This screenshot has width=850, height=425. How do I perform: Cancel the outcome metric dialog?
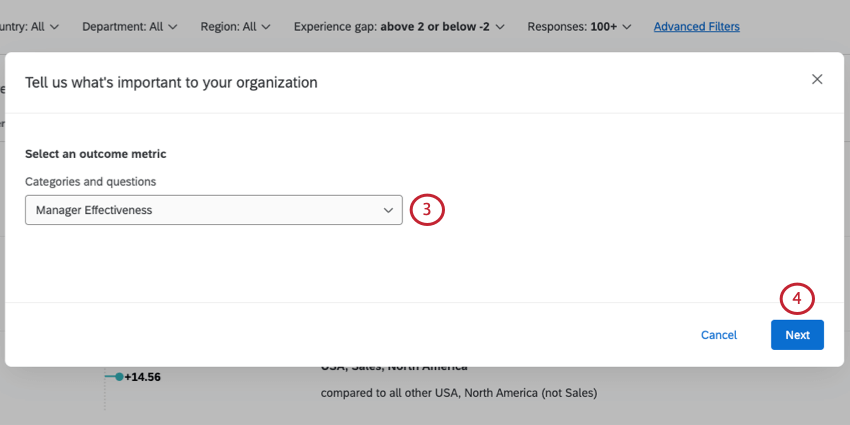718,335
